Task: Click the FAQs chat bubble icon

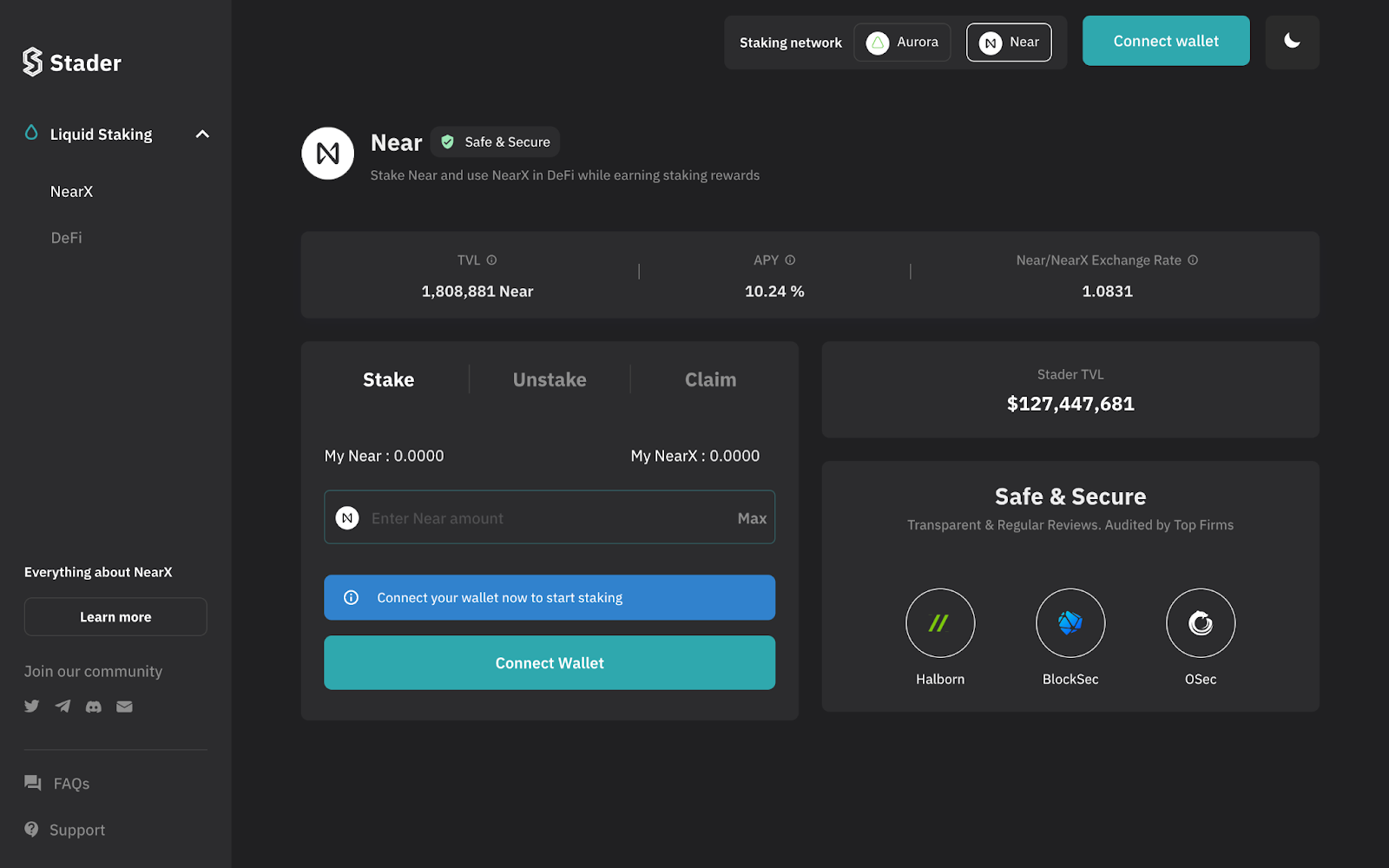Action: pos(33,783)
